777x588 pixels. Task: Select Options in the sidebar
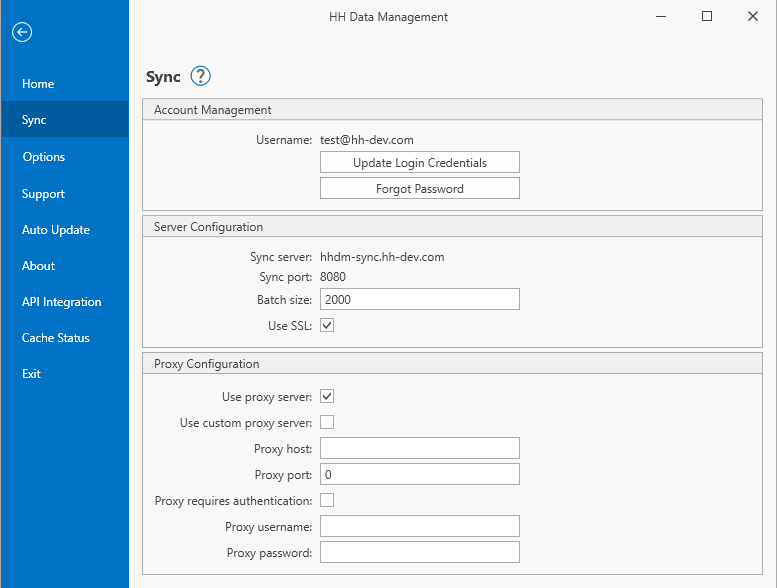pos(44,157)
